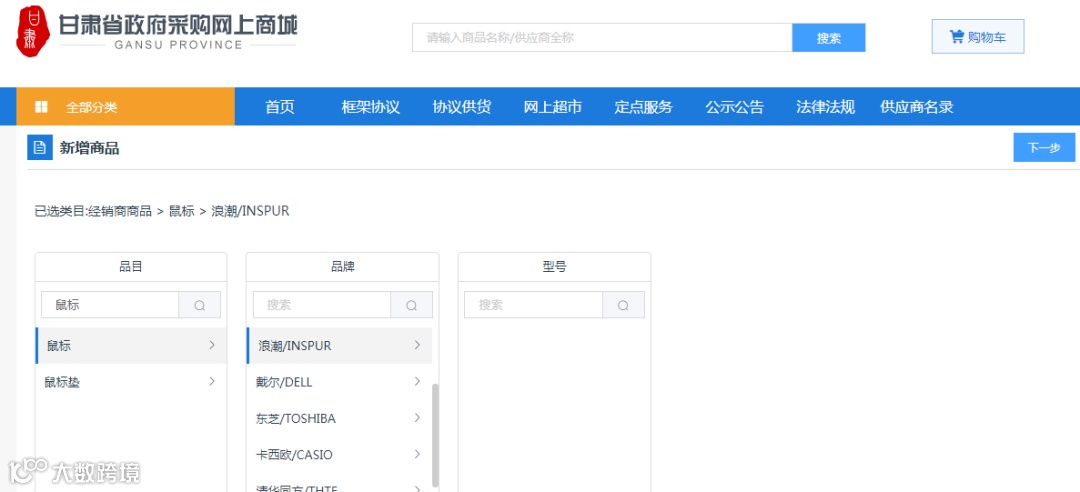Go to 首页 in navigation bar
The image size is (1080, 492).
(280, 107)
